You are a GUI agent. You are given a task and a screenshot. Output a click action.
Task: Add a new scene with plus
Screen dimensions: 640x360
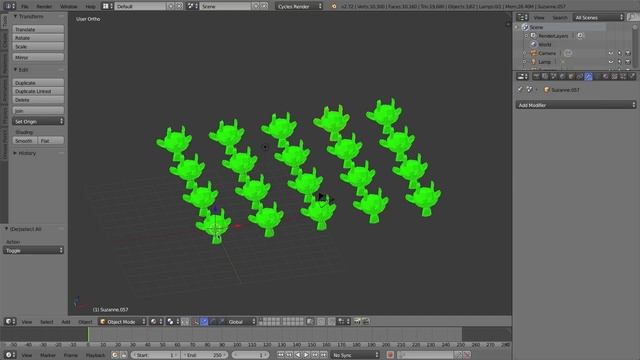click(x=256, y=6)
